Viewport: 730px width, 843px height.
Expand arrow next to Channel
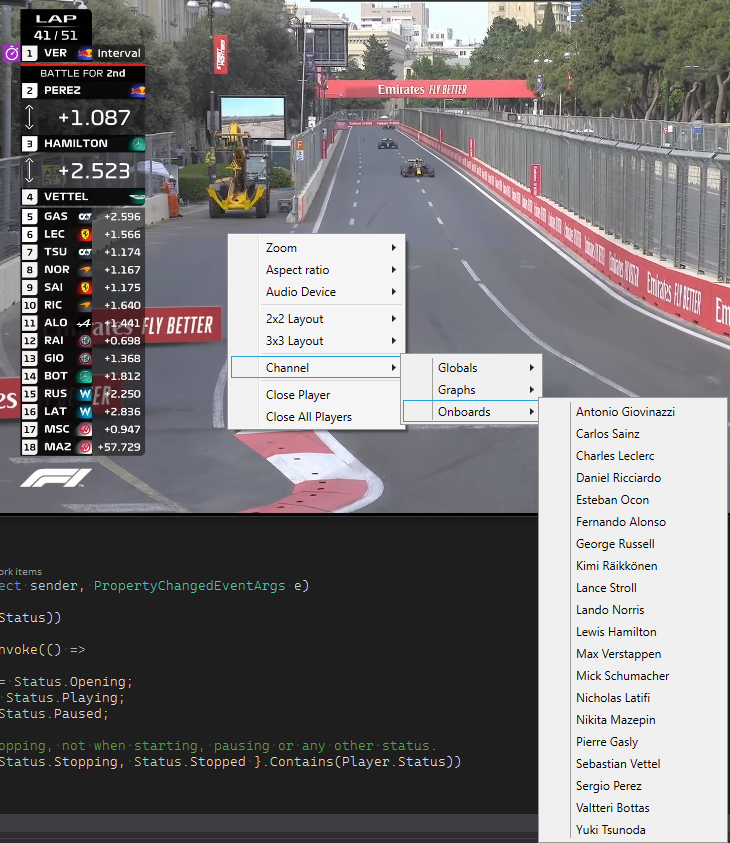pos(394,368)
